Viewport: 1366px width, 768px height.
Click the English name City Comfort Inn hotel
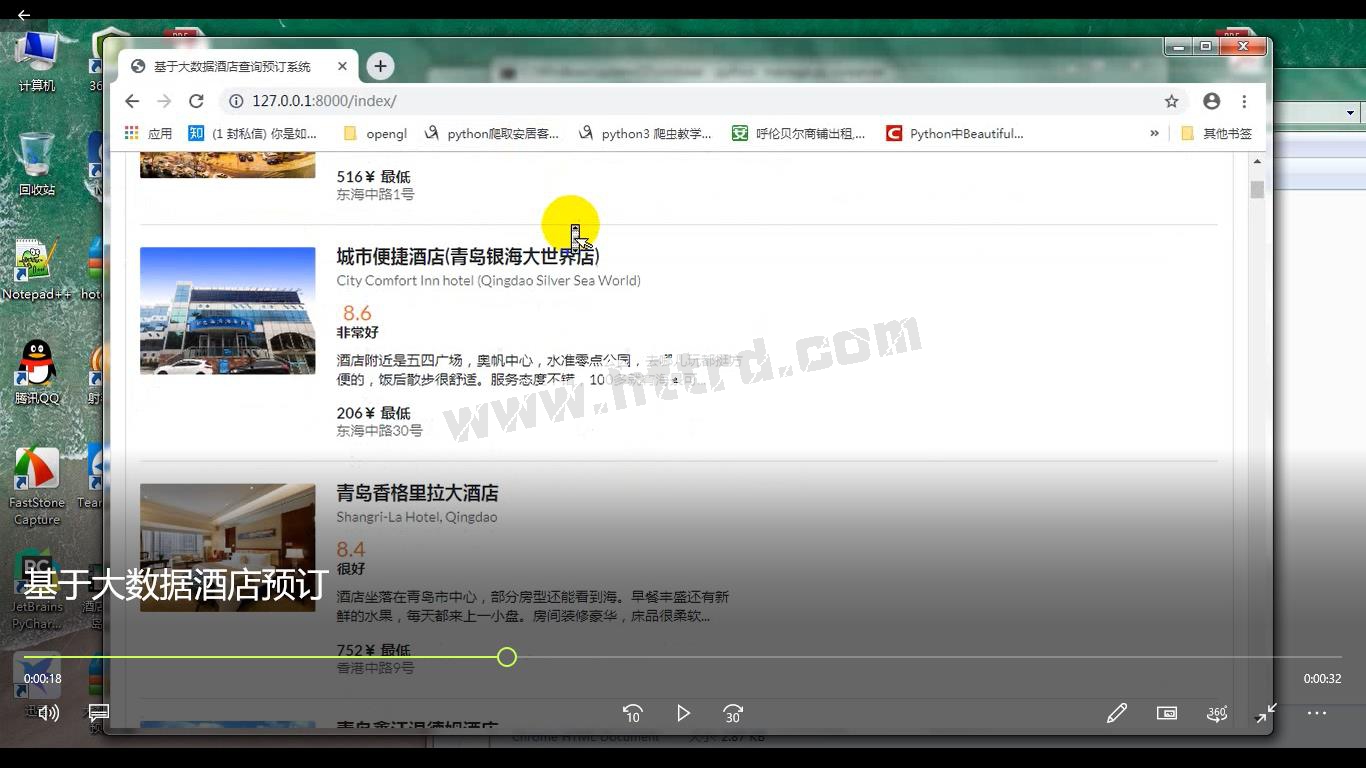488,281
